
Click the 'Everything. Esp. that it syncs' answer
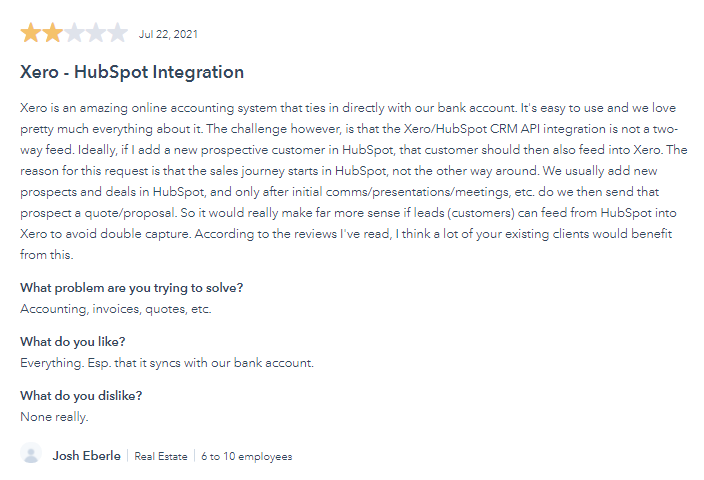[167, 363]
